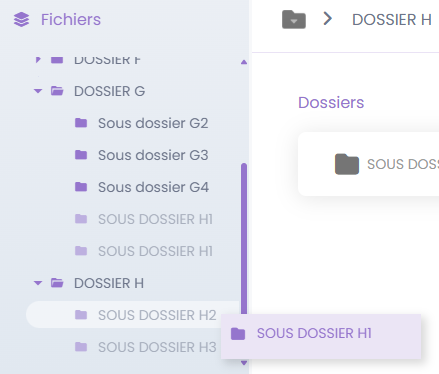Click the Sous dossier G2 folder icon
439x374 pixels.
[81, 123]
